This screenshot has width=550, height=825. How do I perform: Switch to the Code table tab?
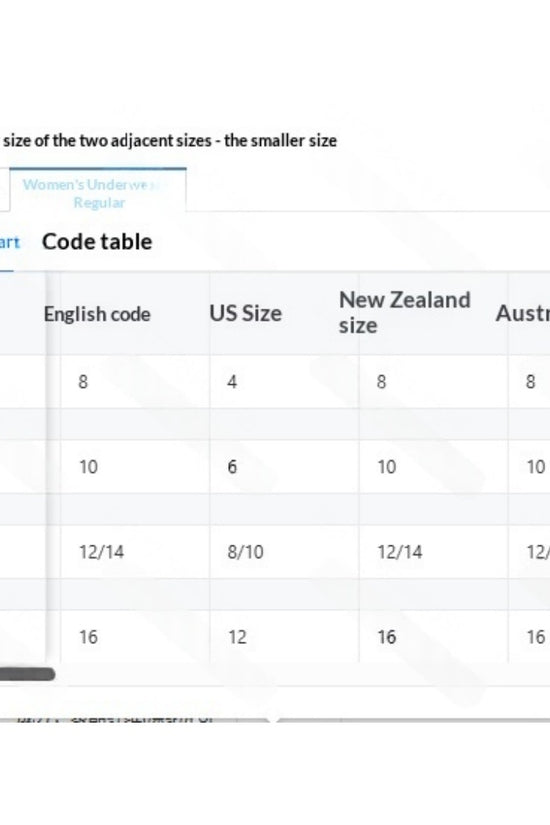(97, 242)
